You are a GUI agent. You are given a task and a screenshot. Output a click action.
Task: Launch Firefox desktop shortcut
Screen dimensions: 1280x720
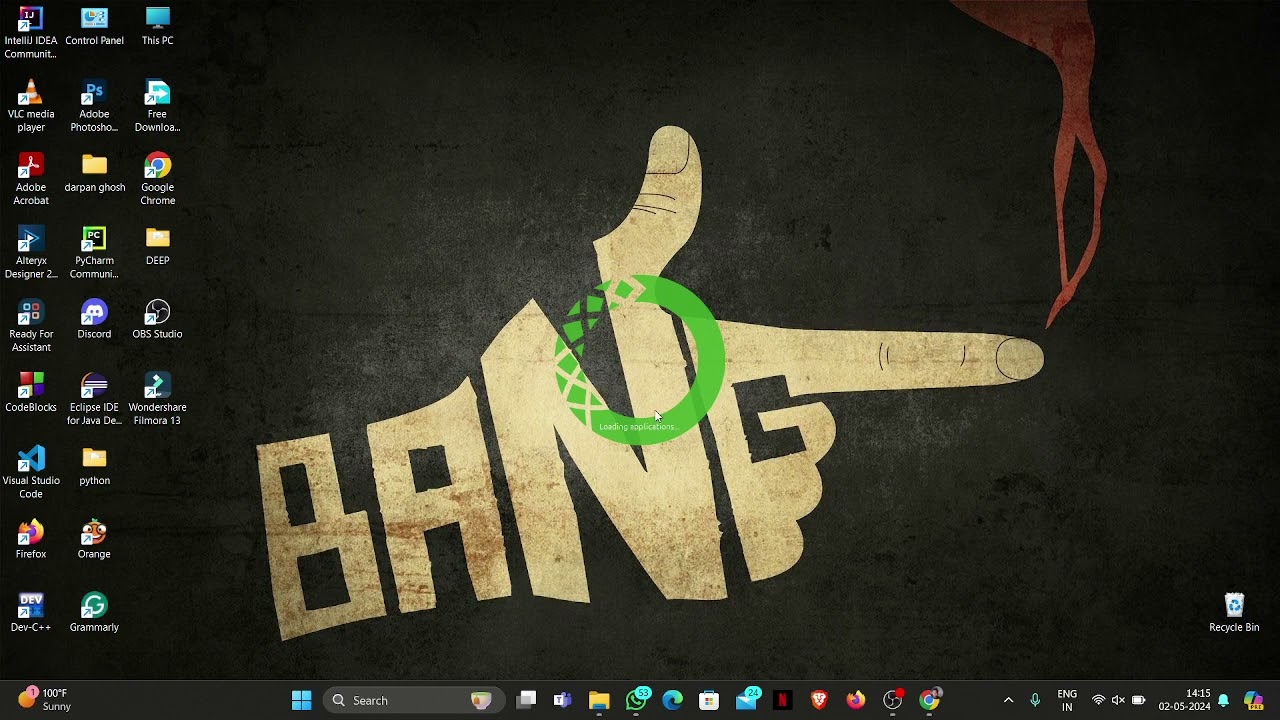31,540
